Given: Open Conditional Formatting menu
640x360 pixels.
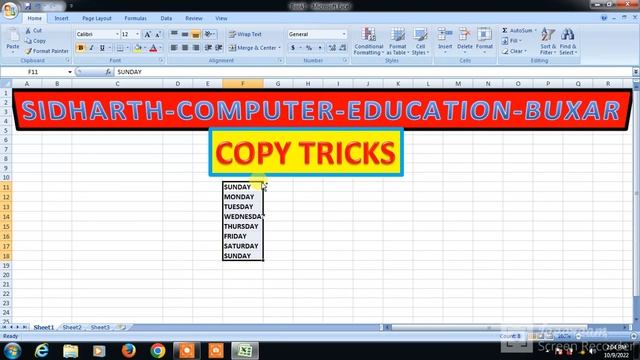Looking at the screenshot, I should click(369, 41).
